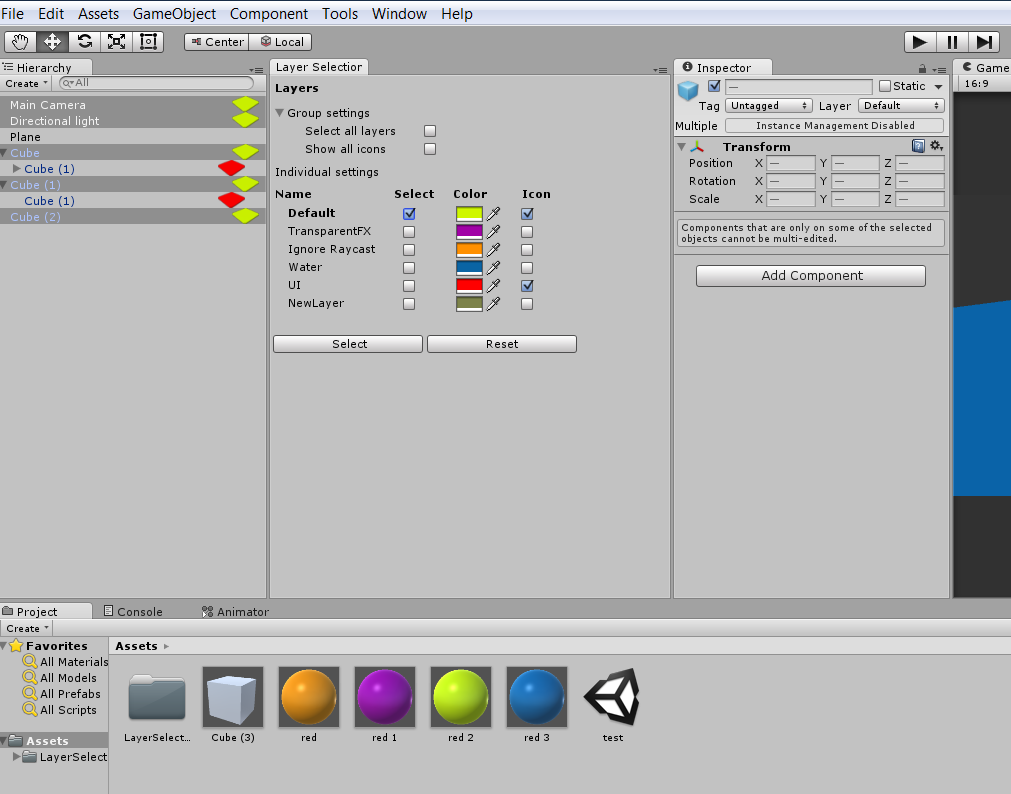Click the blue cube object icon in Inspector
The width and height of the screenshot is (1011, 794).
tap(688, 91)
